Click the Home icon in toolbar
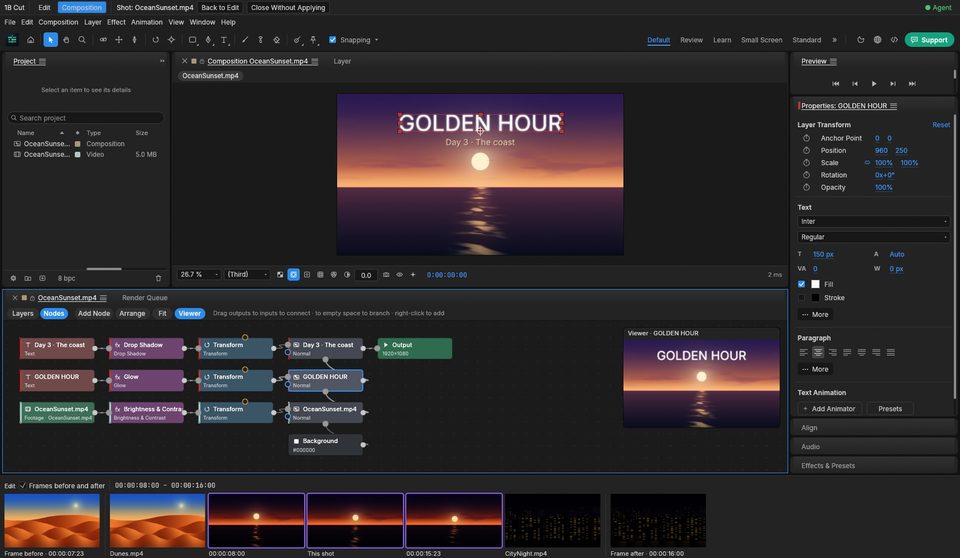Screen dimensions: 960x558 point(31,40)
